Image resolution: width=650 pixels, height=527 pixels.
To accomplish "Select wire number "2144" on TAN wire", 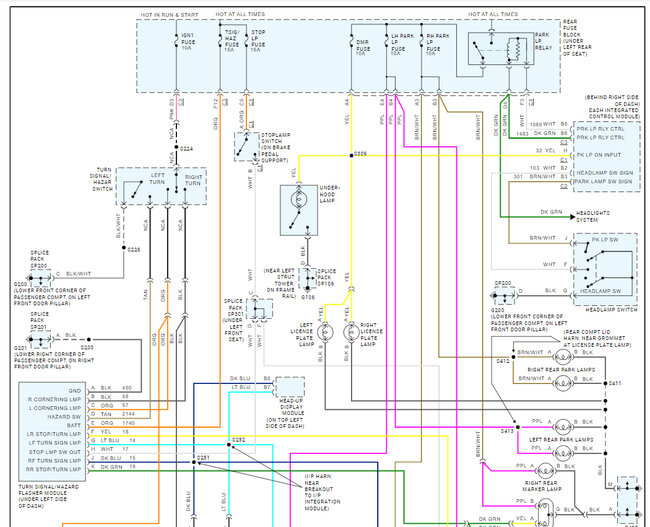I will tap(129, 414).
